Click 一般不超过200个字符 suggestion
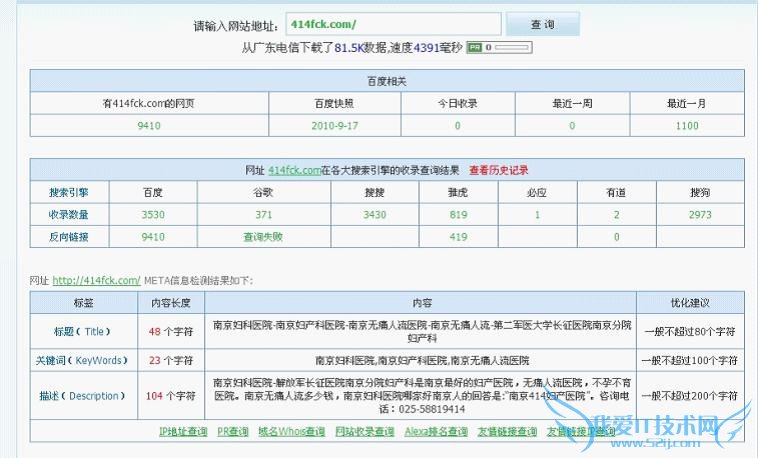Image resolution: width=758 pixels, height=458 pixels. point(690,396)
